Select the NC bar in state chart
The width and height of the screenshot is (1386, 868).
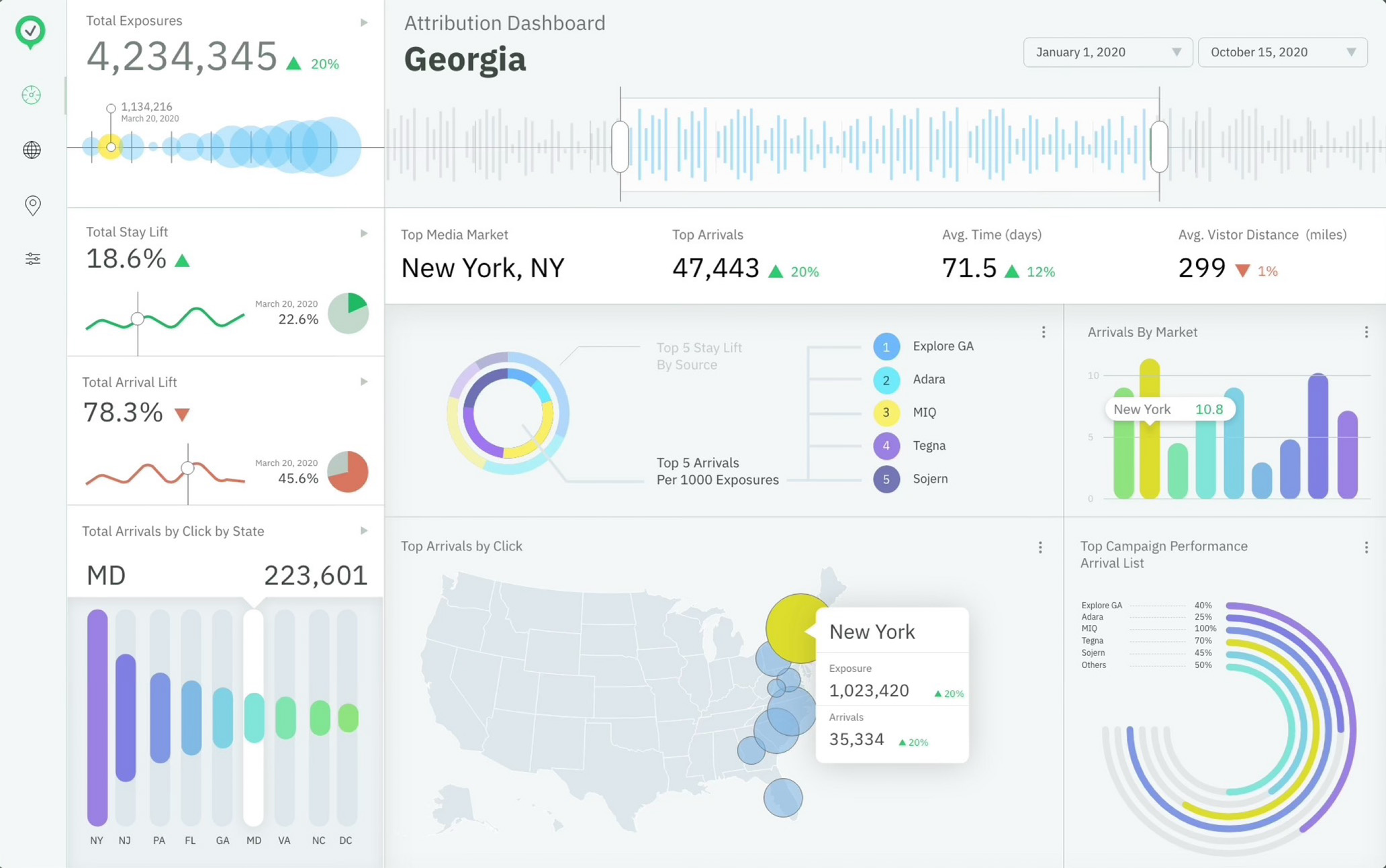320,718
